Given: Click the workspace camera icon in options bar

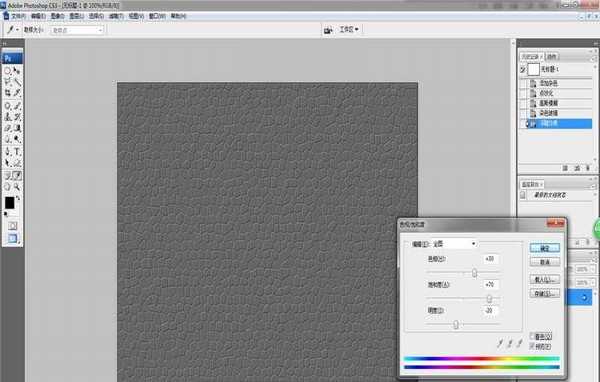Looking at the screenshot, I should tap(328, 30).
